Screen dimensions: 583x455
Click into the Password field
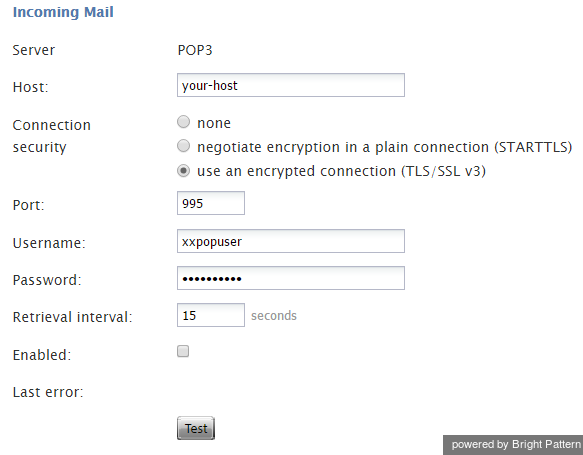[x=291, y=278]
